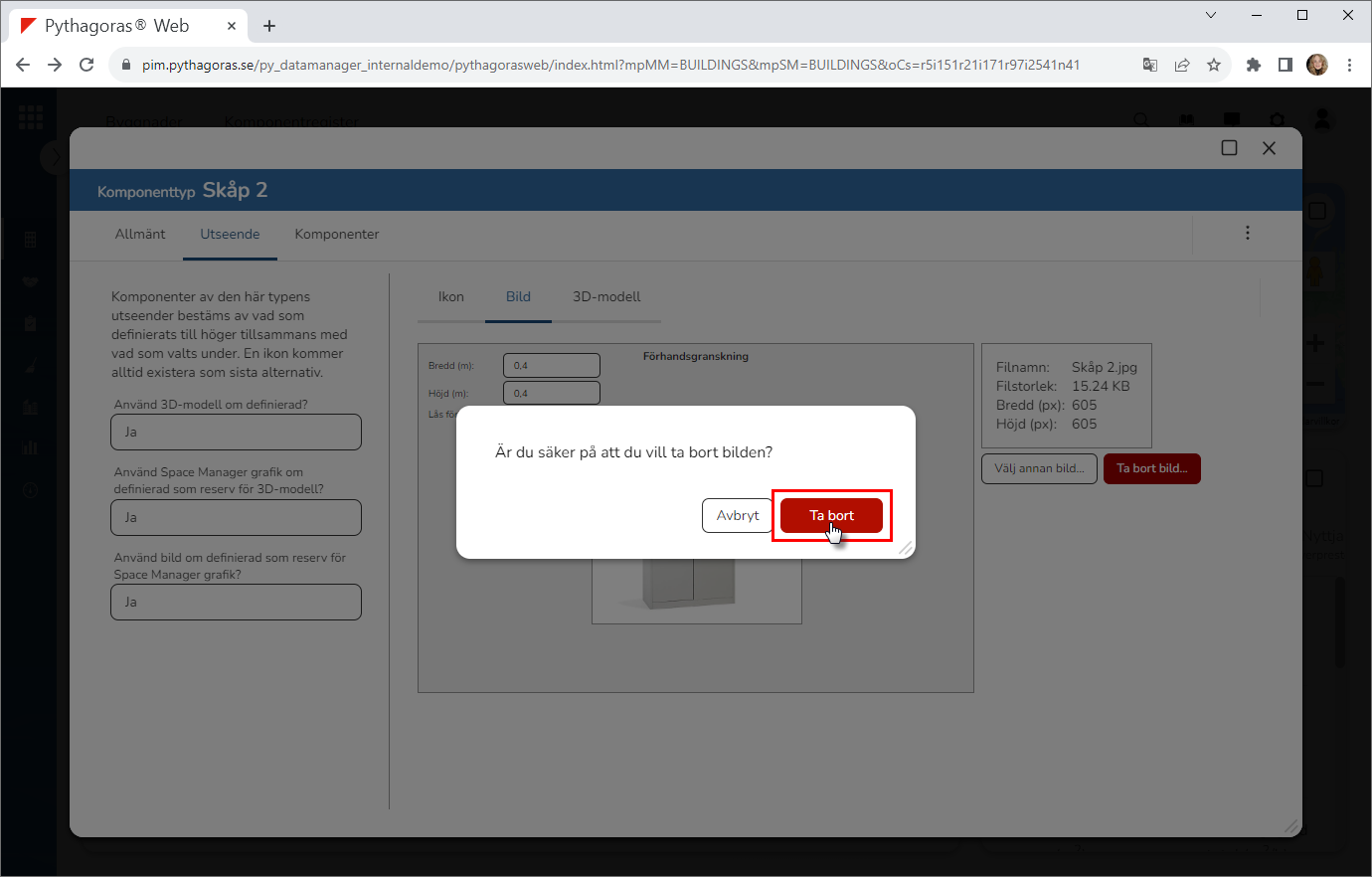Open the bild som reserv dropdown
This screenshot has height=877, width=1372.
tap(236, 603)
